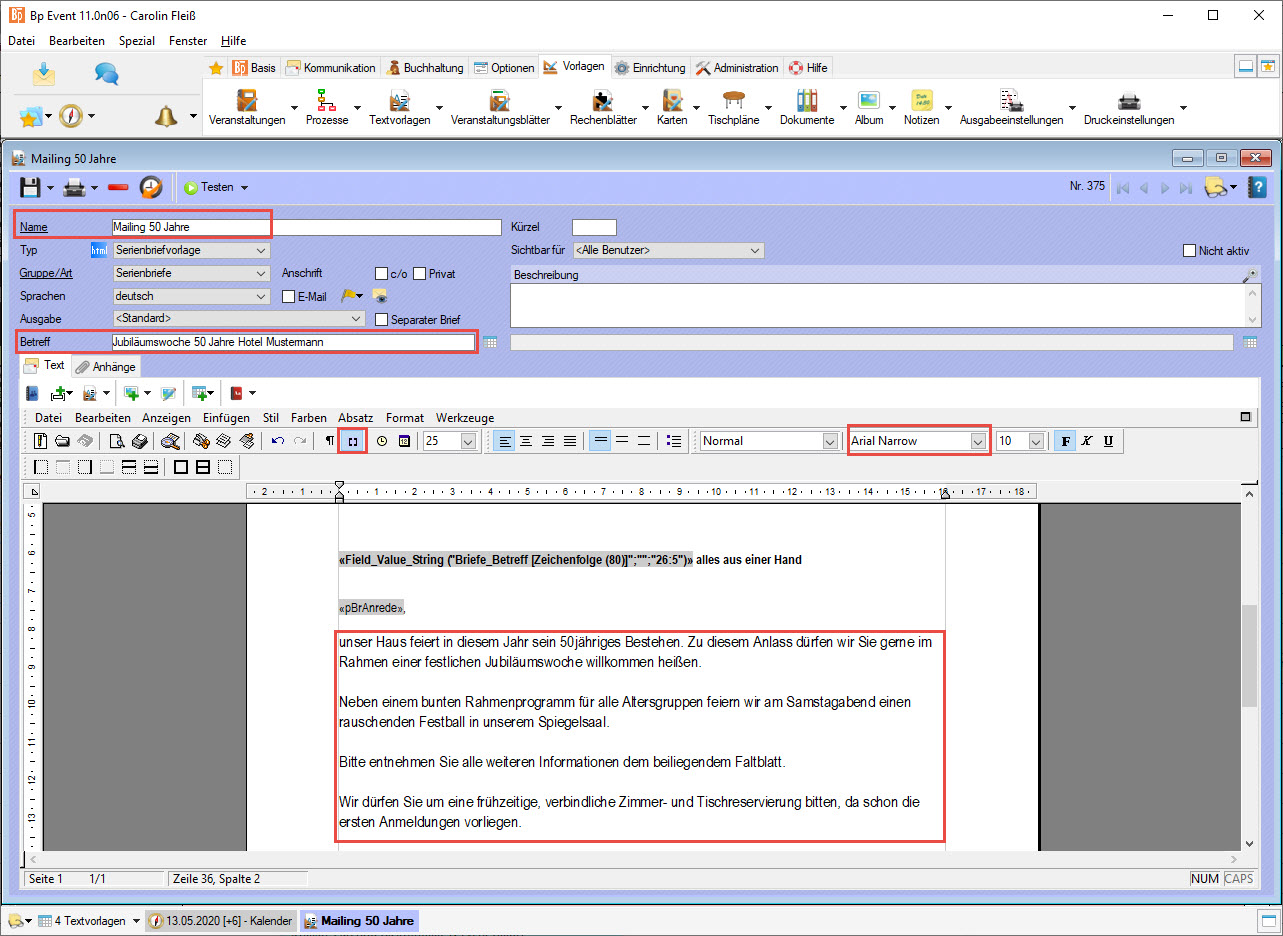Click the Prozesse ribbon icon
Screen dimensions: 1283x936
click(x=326, y=102)
